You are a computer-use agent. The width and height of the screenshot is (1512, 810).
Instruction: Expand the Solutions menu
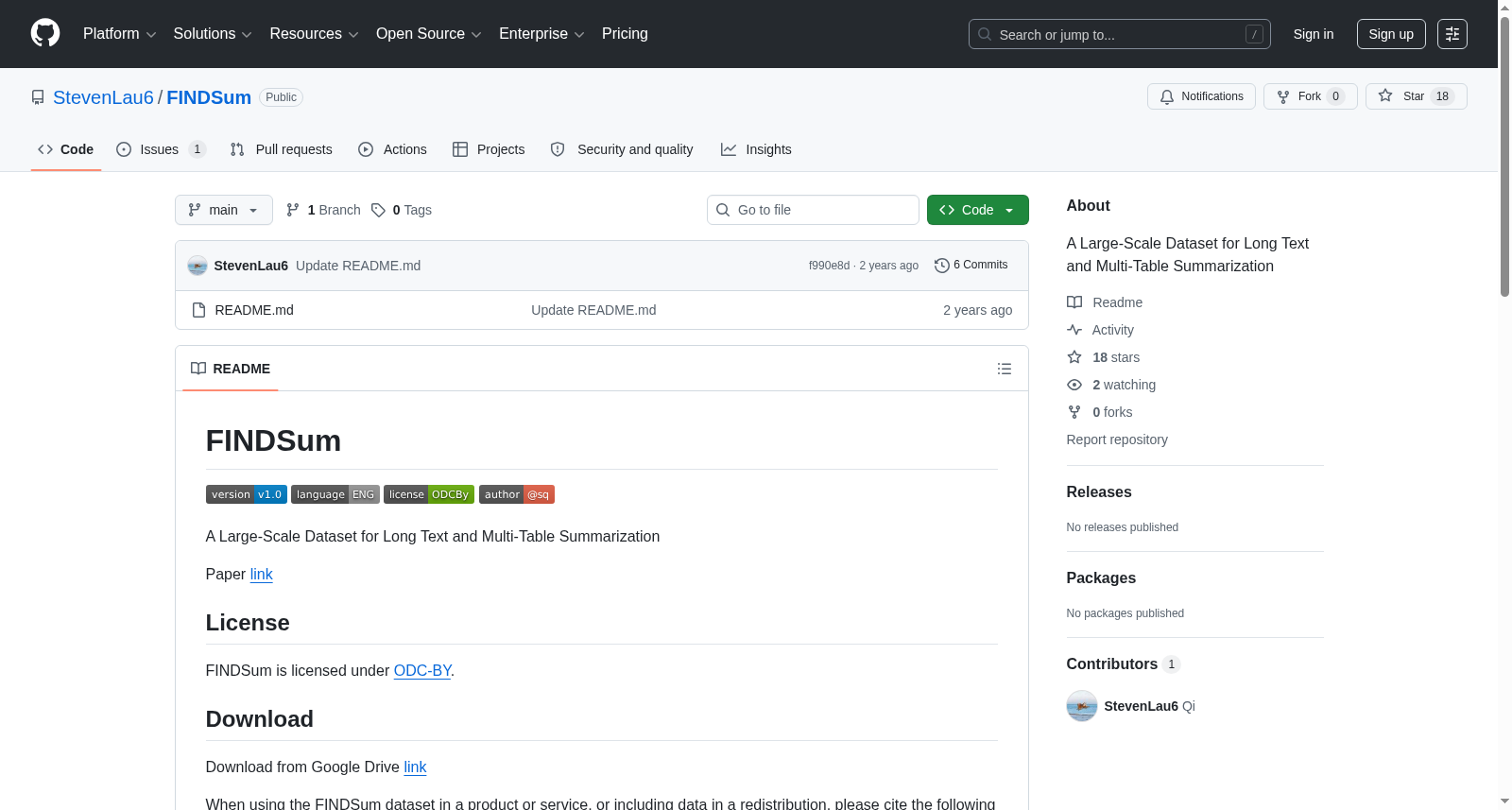click(x=213, y=34)
